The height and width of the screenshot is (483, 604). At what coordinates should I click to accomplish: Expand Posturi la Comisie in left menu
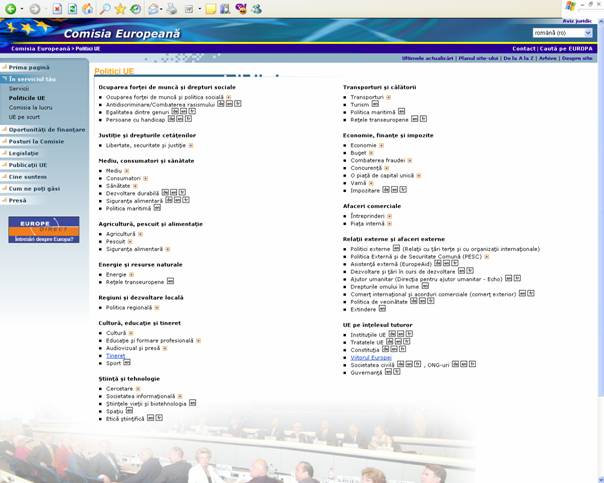tap(36, 141)
